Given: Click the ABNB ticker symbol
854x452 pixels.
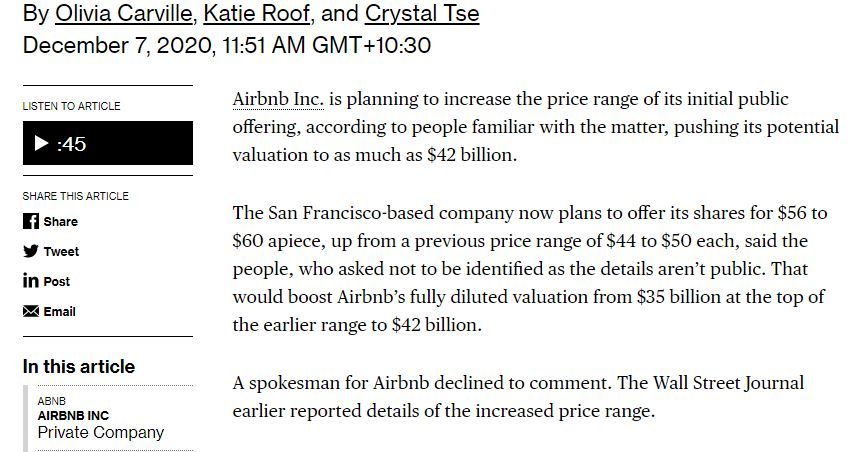Looking at the screenshot, I should [50, 401].
